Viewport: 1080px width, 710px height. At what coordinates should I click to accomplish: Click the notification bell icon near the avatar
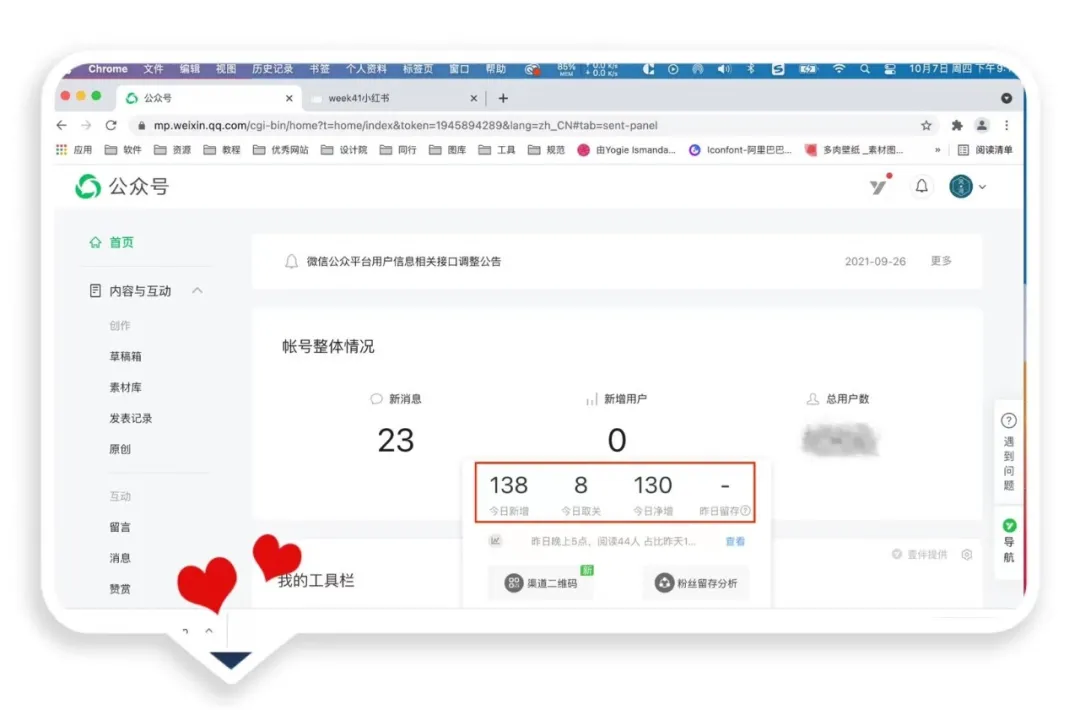921,186
